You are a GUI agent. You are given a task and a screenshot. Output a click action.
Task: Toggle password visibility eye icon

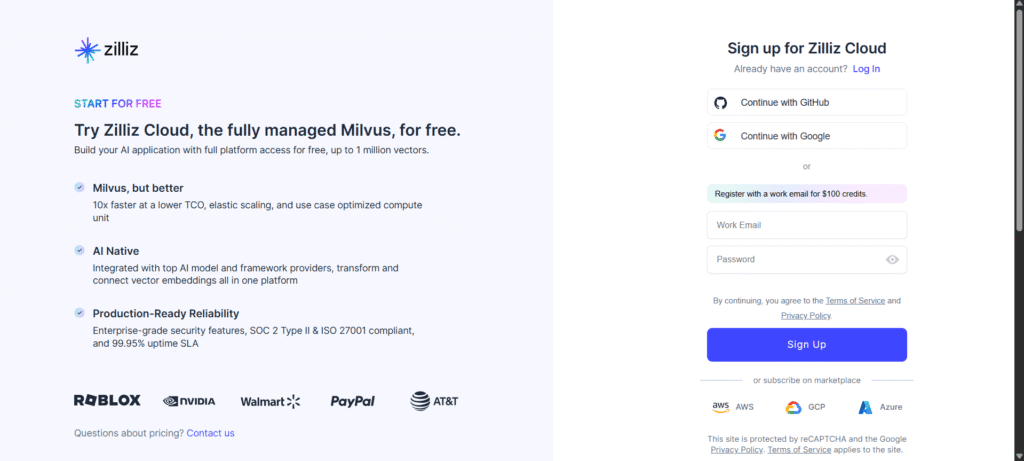[892, 260]
